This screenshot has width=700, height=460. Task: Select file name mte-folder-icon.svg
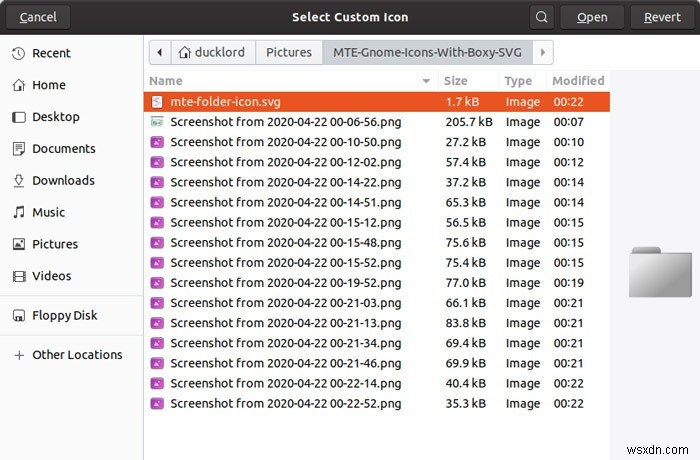(x=225, y=102)
